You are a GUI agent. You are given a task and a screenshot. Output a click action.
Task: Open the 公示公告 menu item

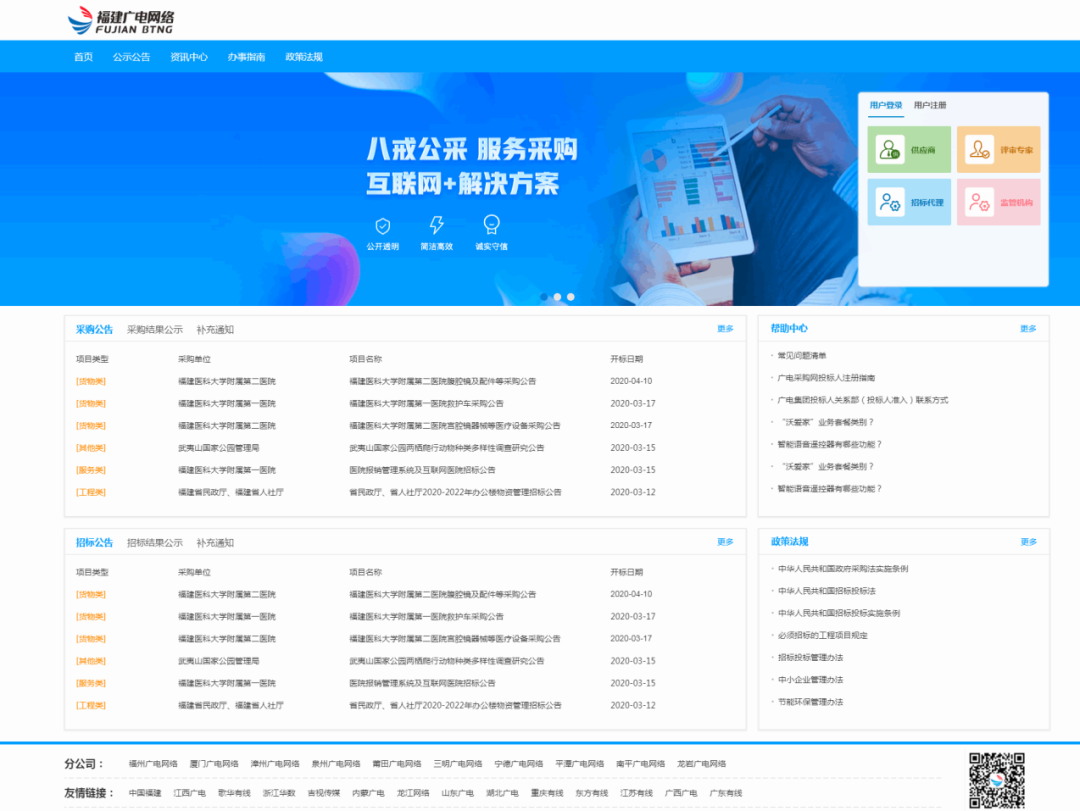click(x=131, y=57)
